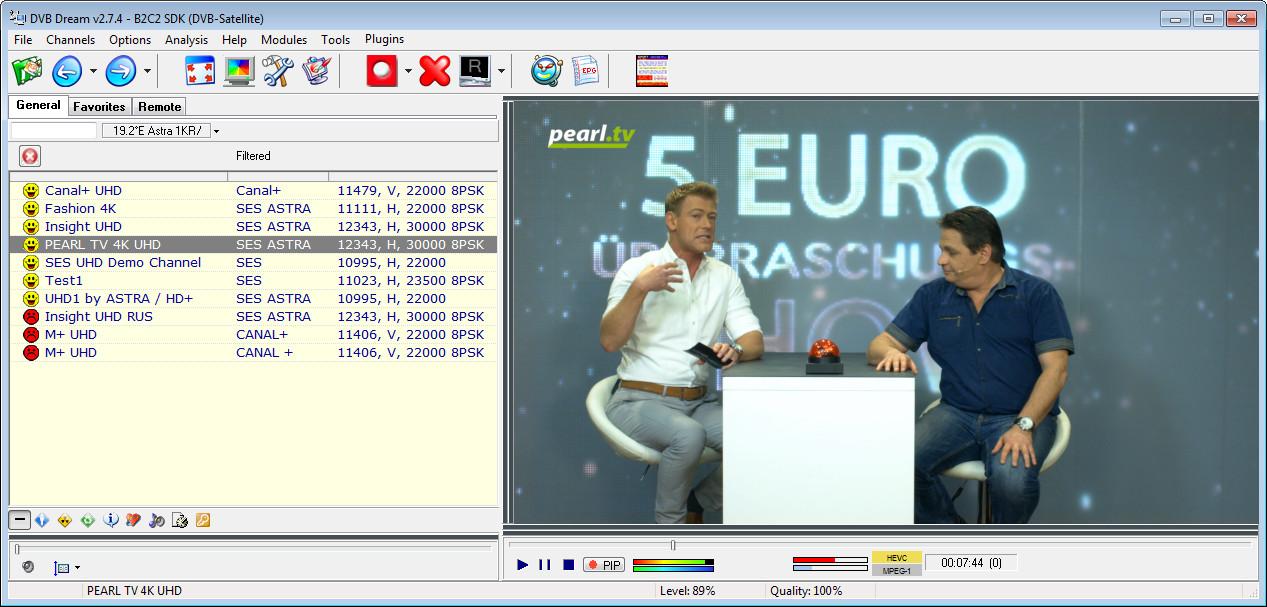This screenshot has width=1267, height=607.
Task: Stop the video playback
Action: point(568,565)
